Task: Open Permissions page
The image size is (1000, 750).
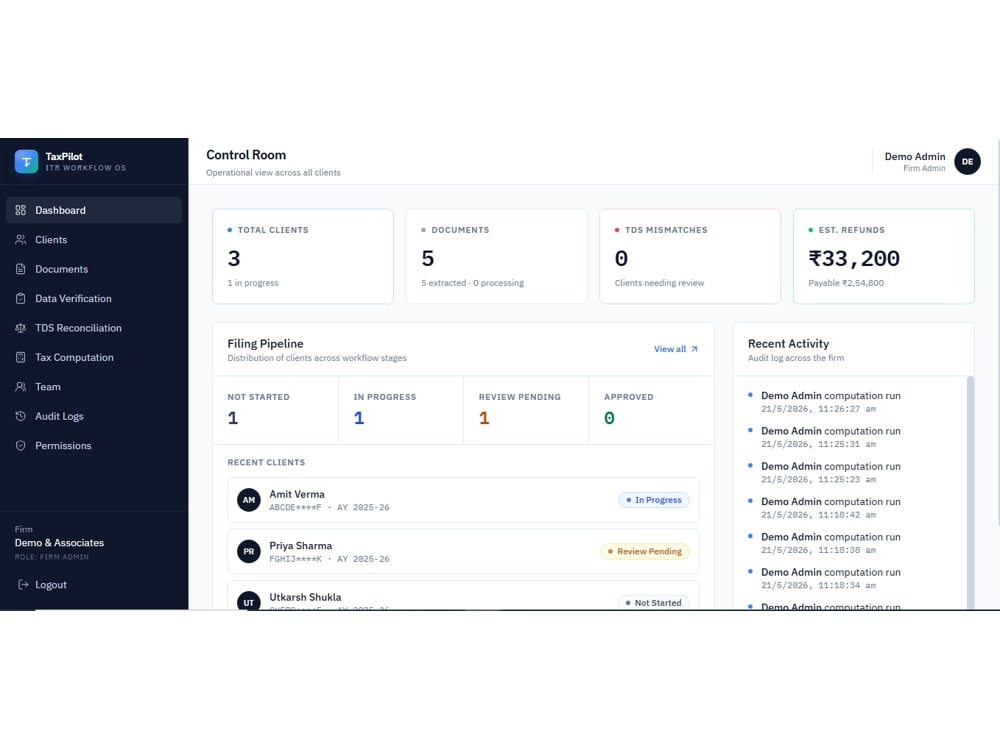Action: coord(94,445)
